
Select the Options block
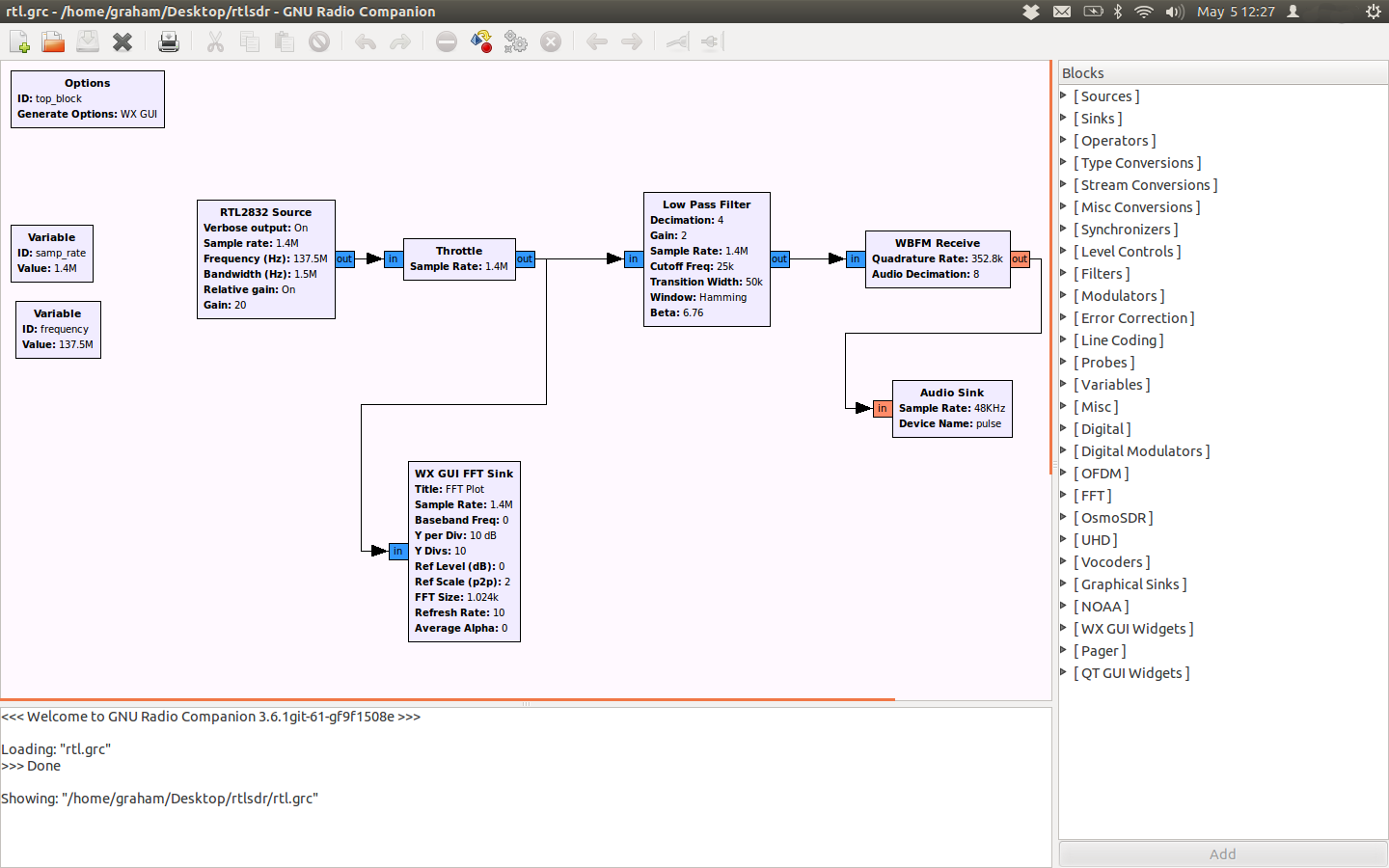[x=88, y=98]
